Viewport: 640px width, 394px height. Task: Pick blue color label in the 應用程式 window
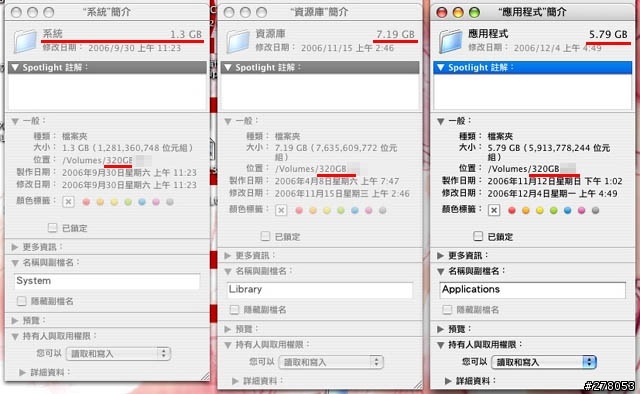(567, 210)
